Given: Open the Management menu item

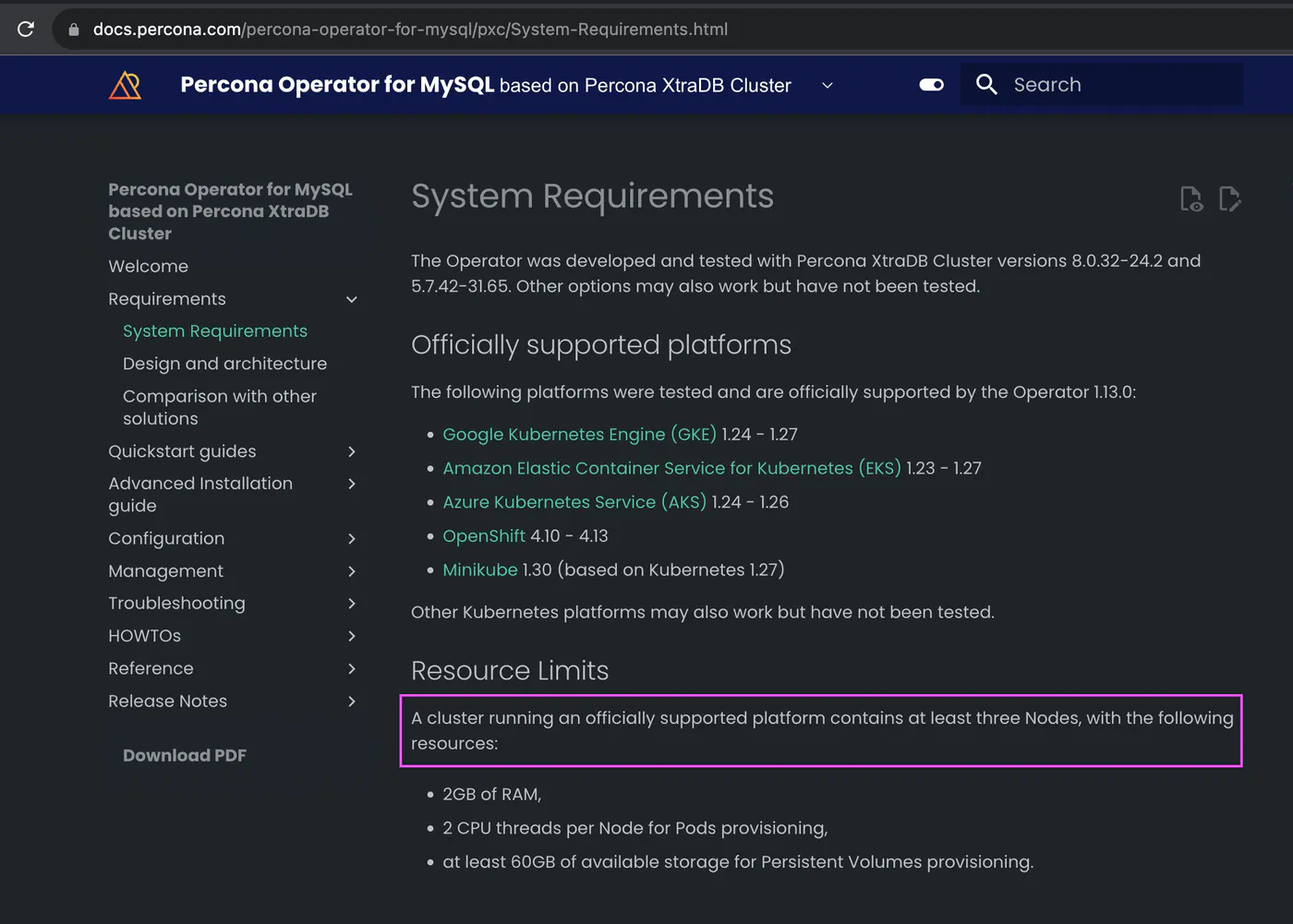Looking at the screenshot, I should pyautogui.click(x=165, y=571).
